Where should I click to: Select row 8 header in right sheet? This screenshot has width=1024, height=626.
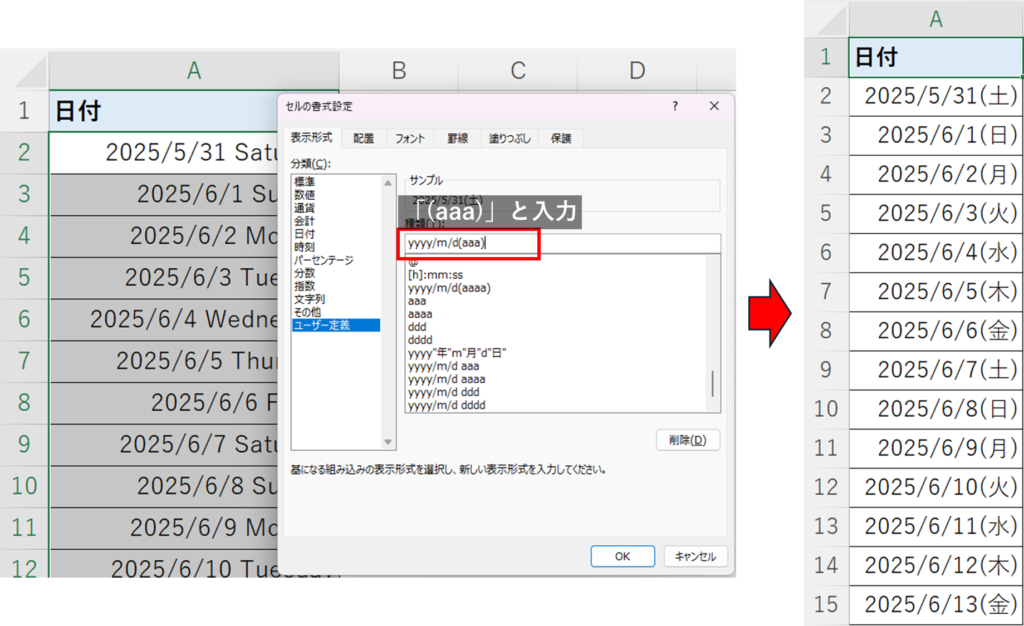(826, 331)
